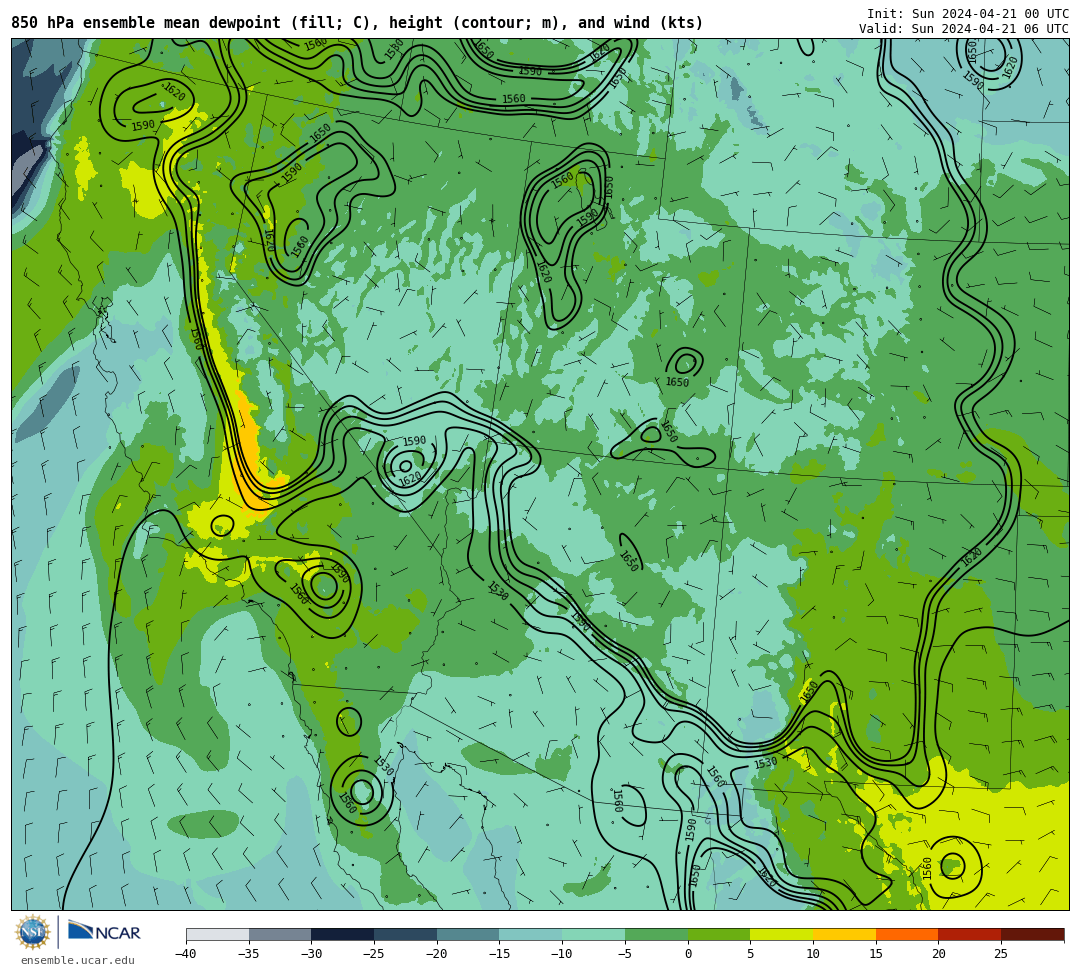Click the -15 to -10 light teal colorbar swatch
1080x973 pixels.
pos(530,934)
